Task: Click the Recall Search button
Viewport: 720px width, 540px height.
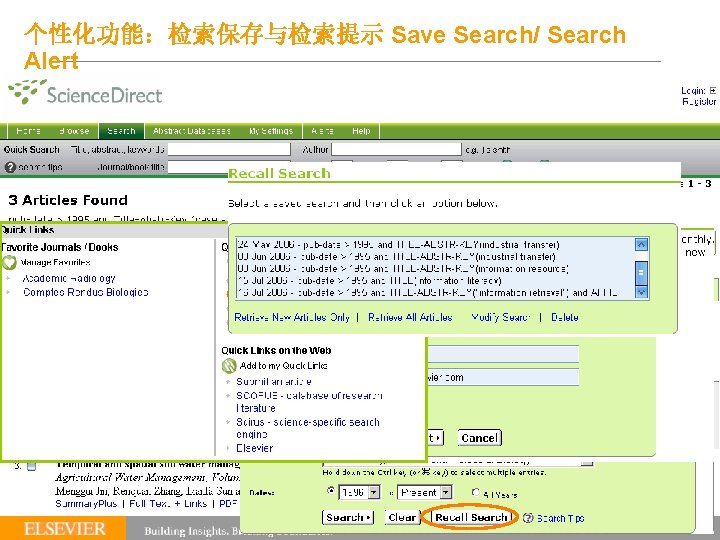Action: [471, 518]
